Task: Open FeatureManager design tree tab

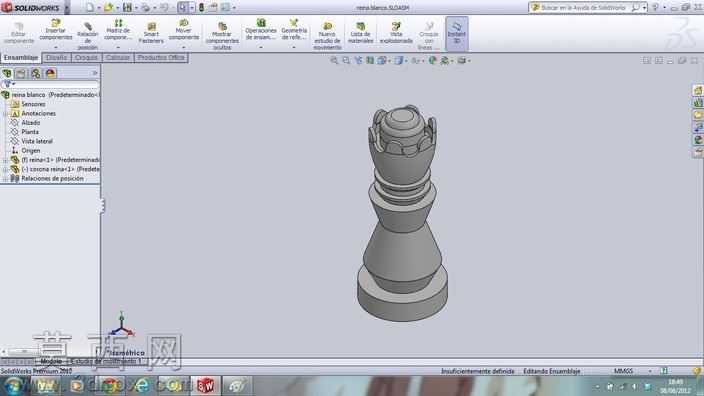Action: (7, 73)
